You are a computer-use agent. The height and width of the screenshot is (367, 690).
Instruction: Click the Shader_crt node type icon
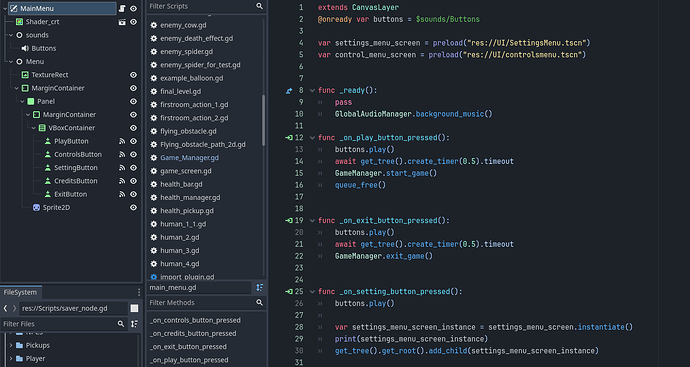tap(19, 22)
